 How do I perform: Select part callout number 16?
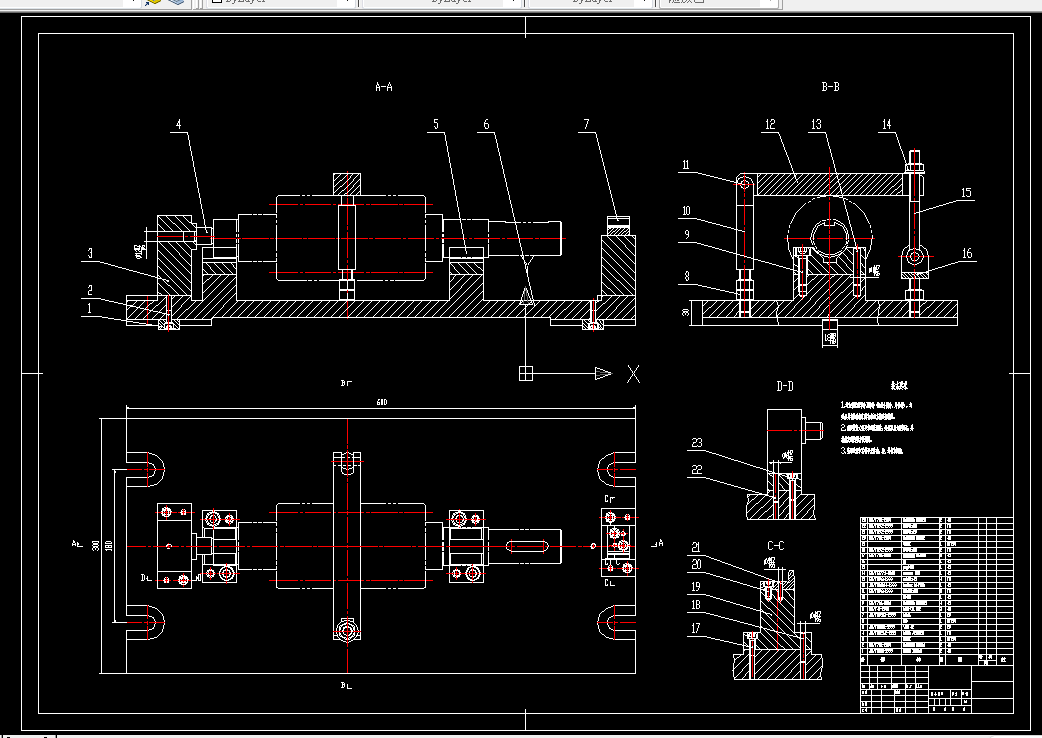(967, 253)
